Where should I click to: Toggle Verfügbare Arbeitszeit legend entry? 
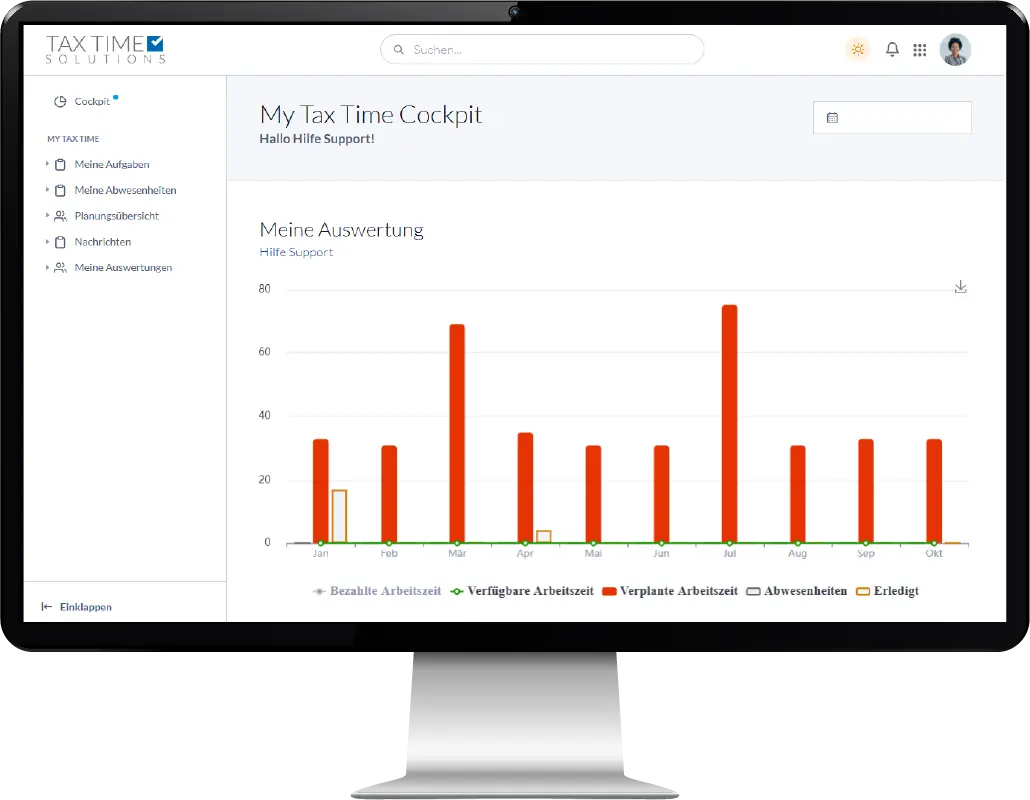(522, 591)
